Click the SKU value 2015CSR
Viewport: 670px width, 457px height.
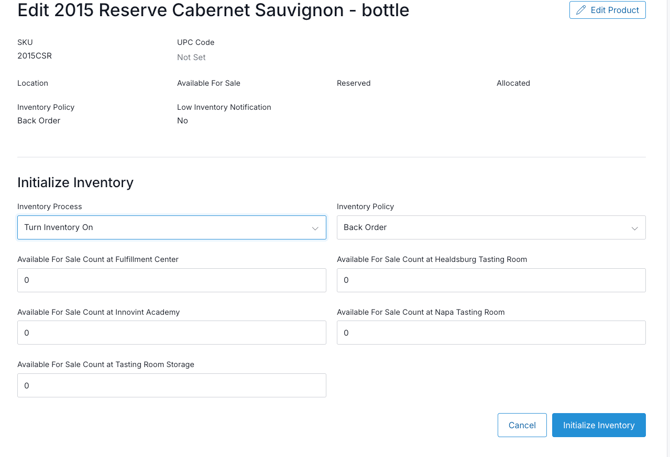tap(35, 56)
